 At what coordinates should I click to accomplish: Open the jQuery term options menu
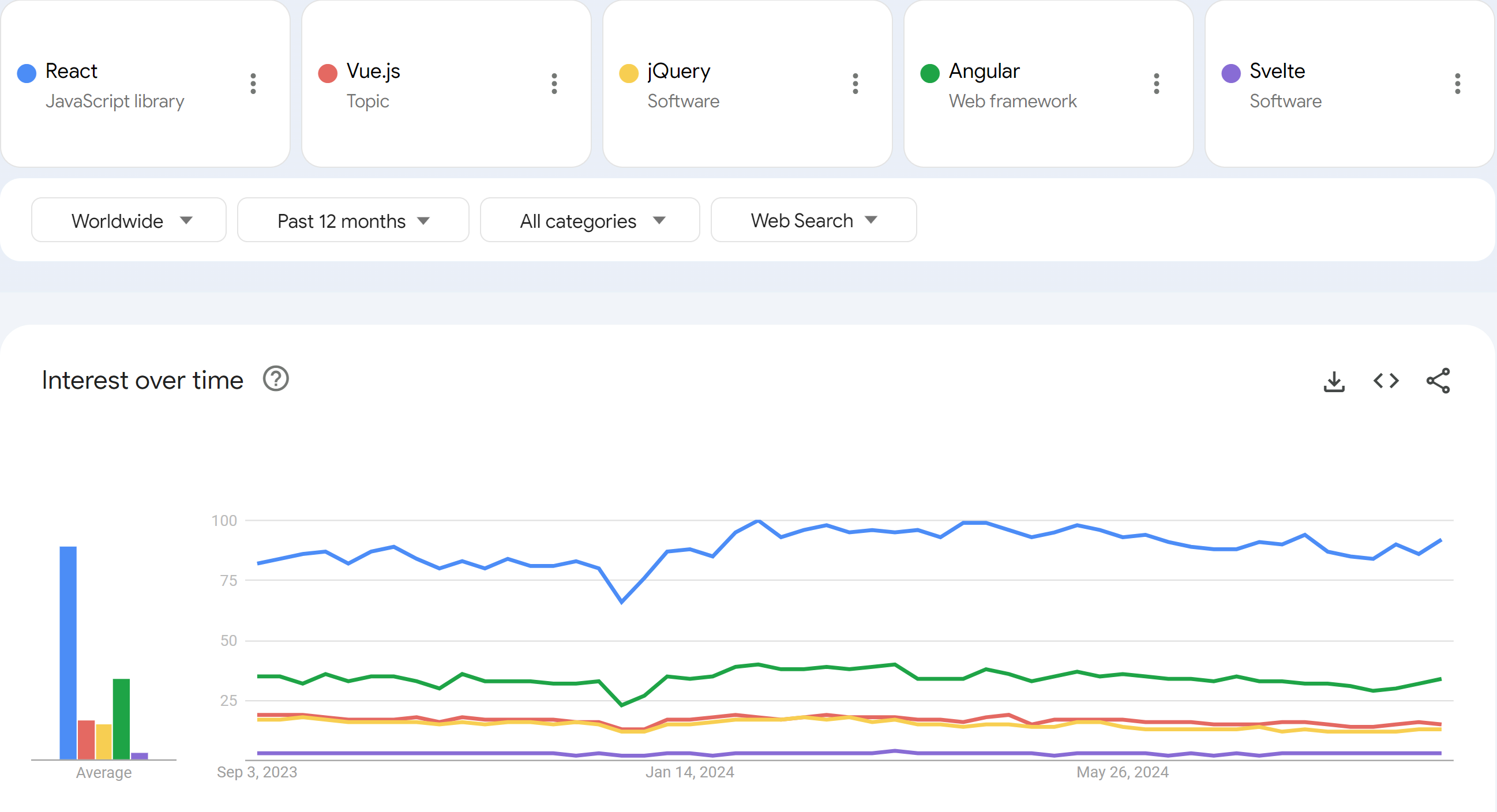[x=855, y=84]
